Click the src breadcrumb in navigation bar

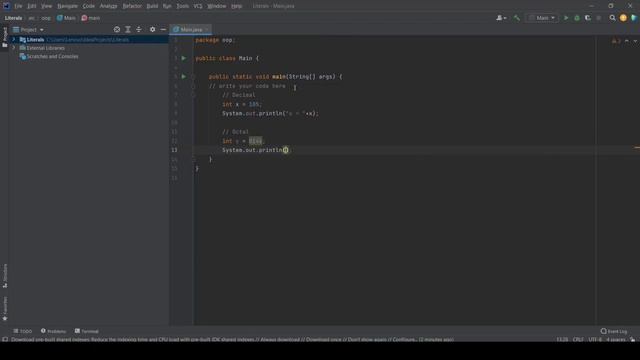coord(31,18)
